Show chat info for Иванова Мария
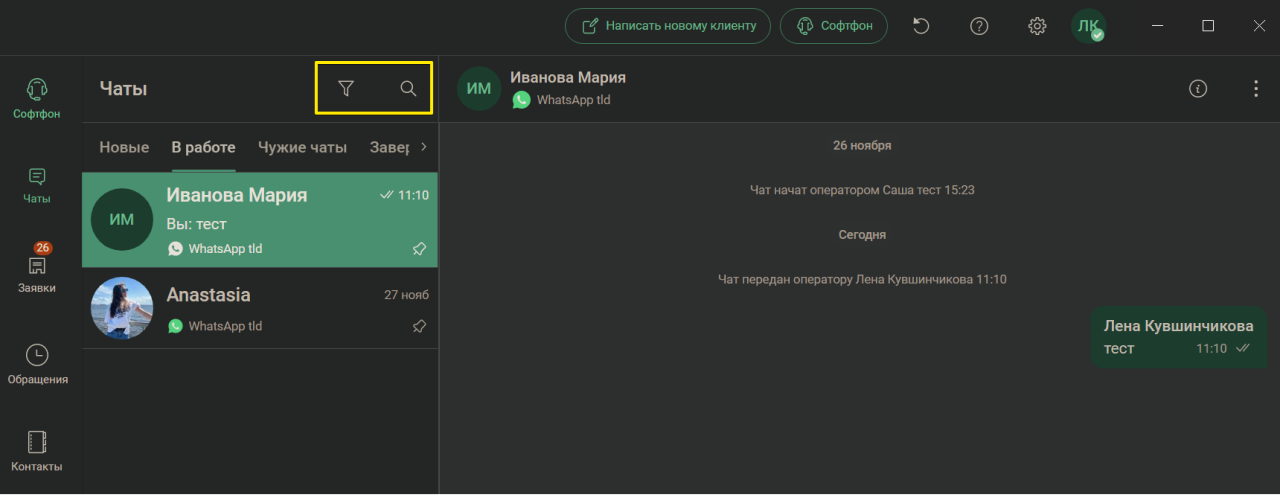 [x=1198, y=88]
